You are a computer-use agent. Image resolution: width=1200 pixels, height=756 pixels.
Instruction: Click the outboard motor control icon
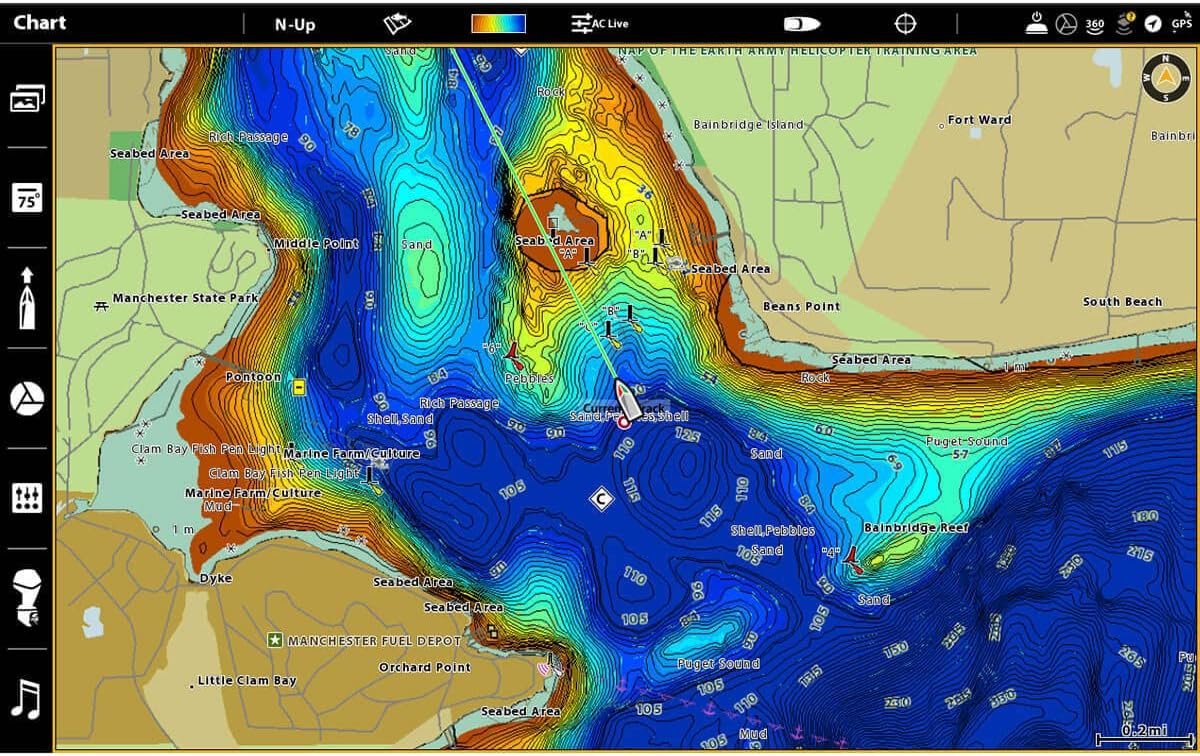point(25,594)
